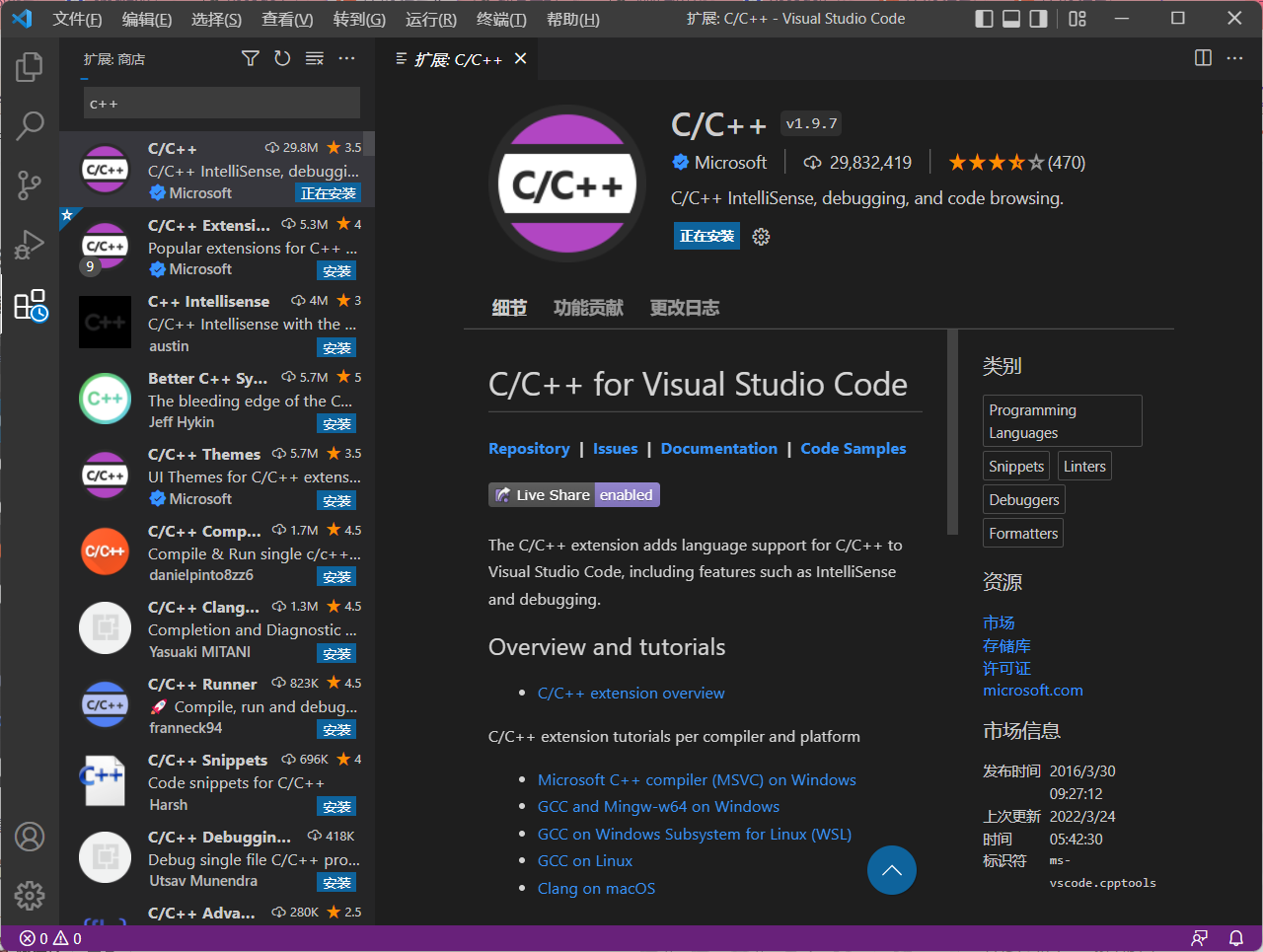
Task: Open the 编辑(E) menu
Action: pyautogui.click(x=147, y=19)
